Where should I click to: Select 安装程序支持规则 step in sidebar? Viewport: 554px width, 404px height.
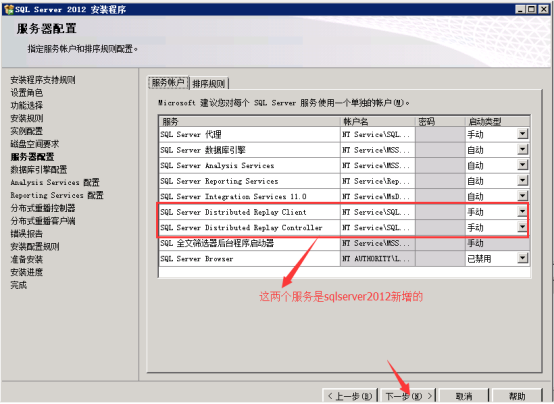43,80
